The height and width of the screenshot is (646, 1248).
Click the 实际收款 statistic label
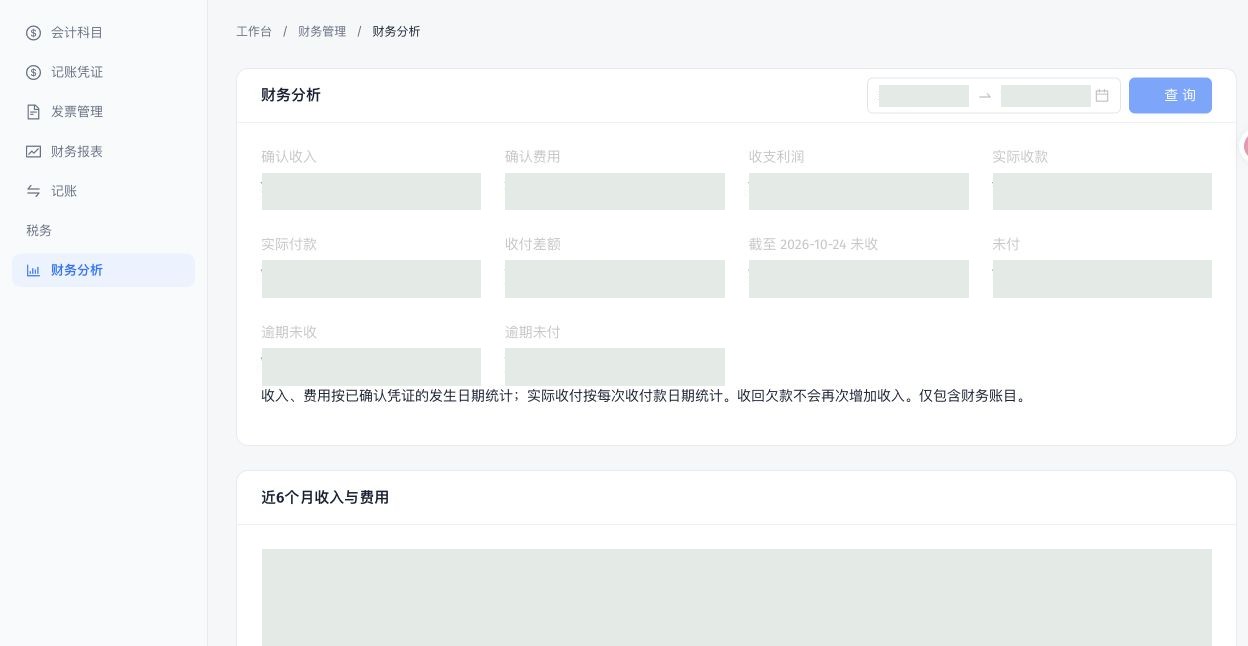point(1020,157)
